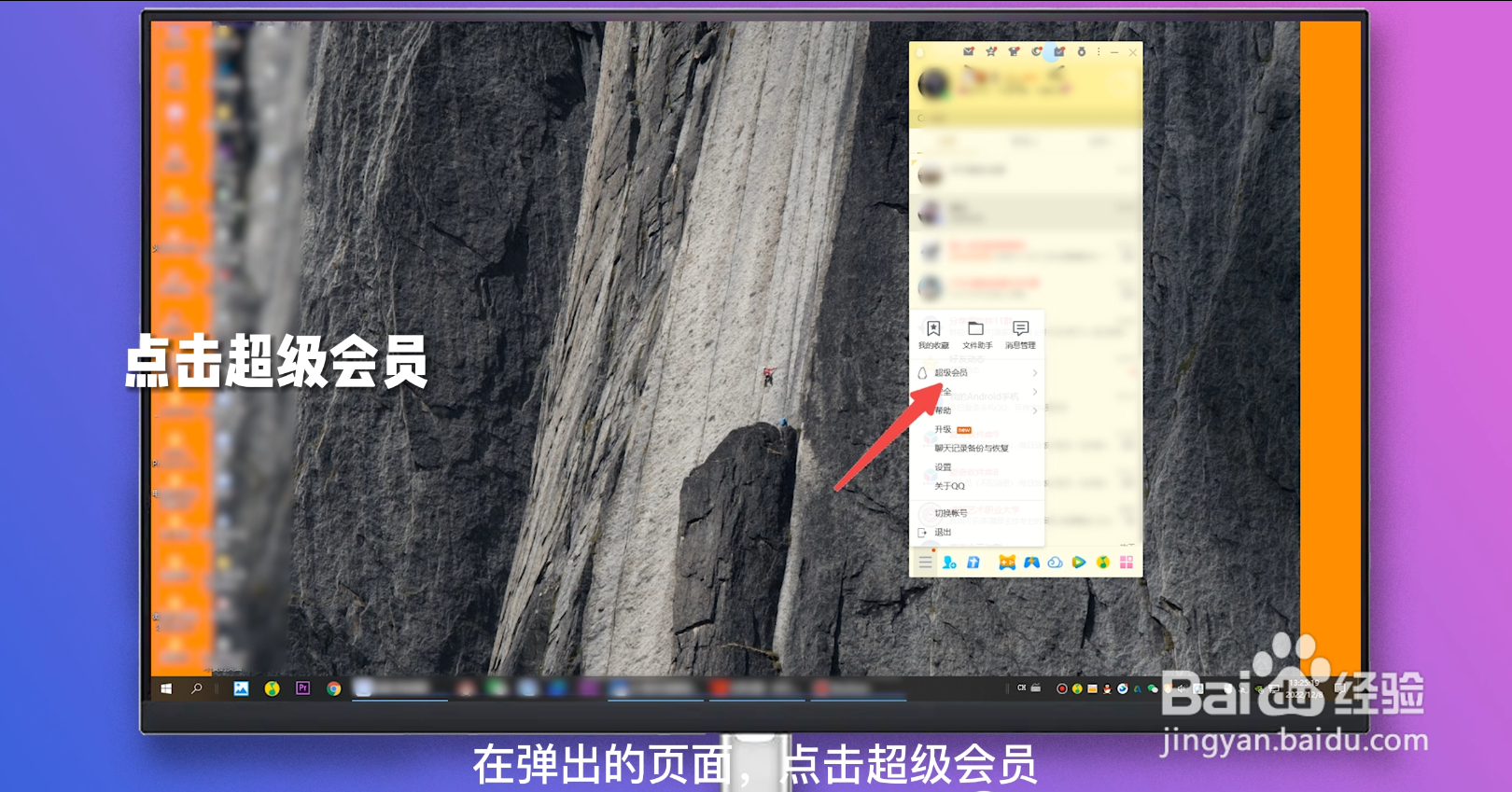This screenshot has height=792, width=1512.
Task: Open the Windows Start button
Action: click(x=166, y=688)
